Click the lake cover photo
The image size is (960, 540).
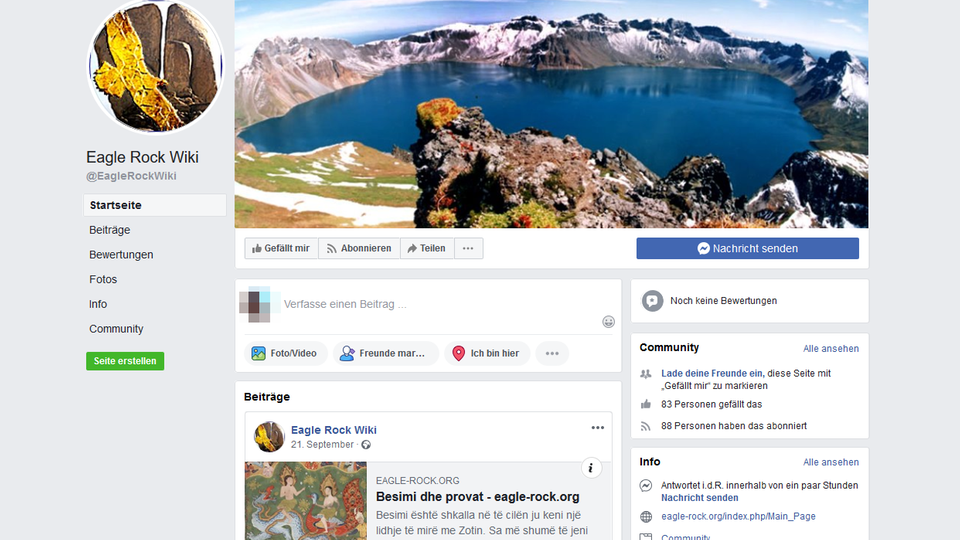tap(551, 114)
